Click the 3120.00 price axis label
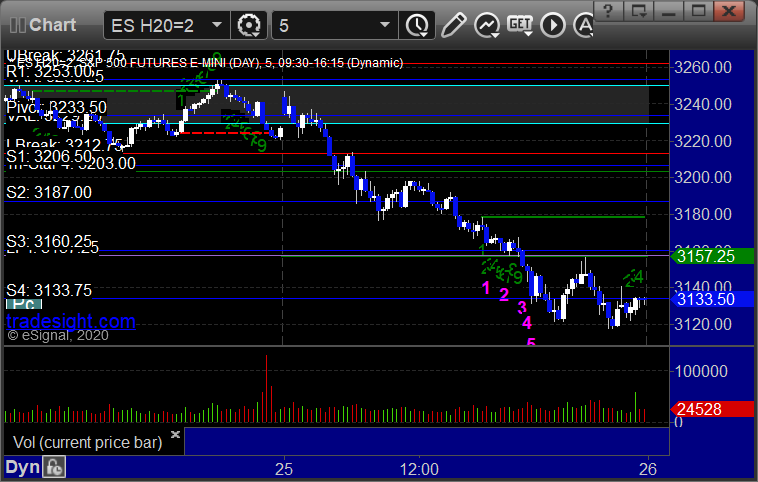Viewport: 758px width, 482px height. [703, 324]
